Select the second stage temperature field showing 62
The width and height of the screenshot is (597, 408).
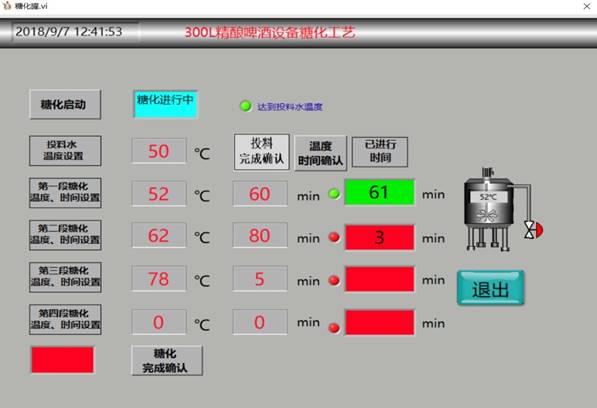click(x=159, y=236)
